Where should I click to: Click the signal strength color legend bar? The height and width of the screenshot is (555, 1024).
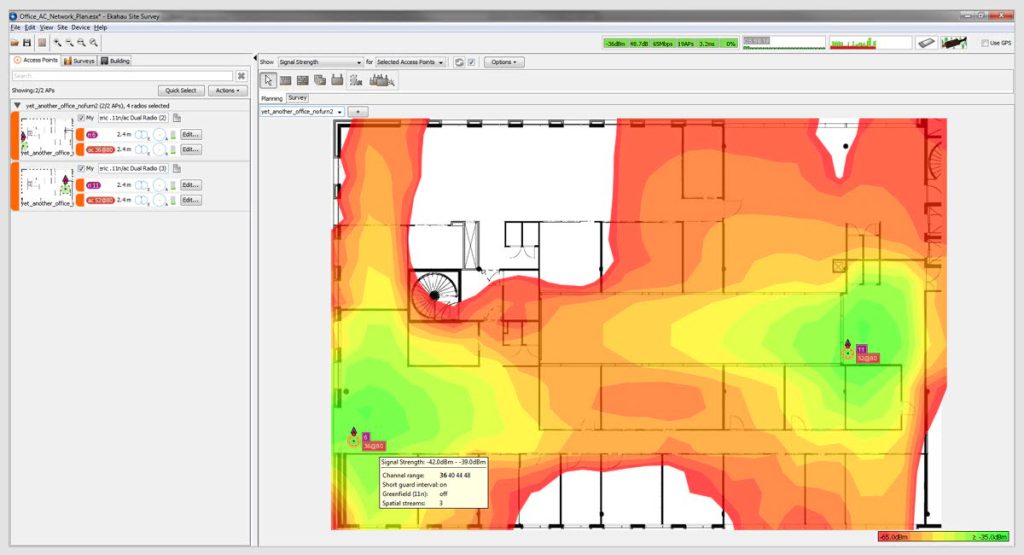click(944, 537)
